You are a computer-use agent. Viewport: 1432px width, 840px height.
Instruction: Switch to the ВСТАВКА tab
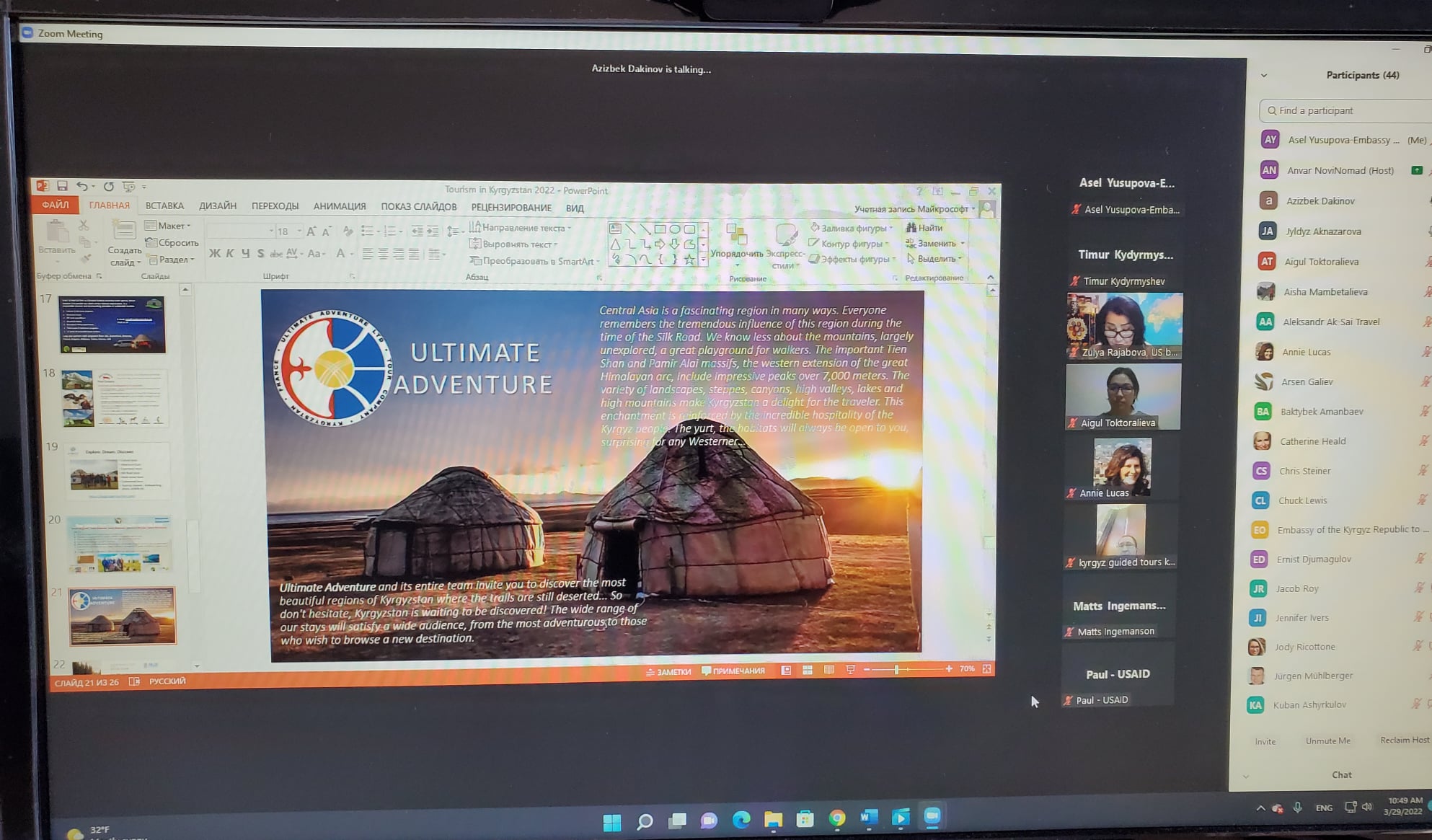(x=164, y=205)
